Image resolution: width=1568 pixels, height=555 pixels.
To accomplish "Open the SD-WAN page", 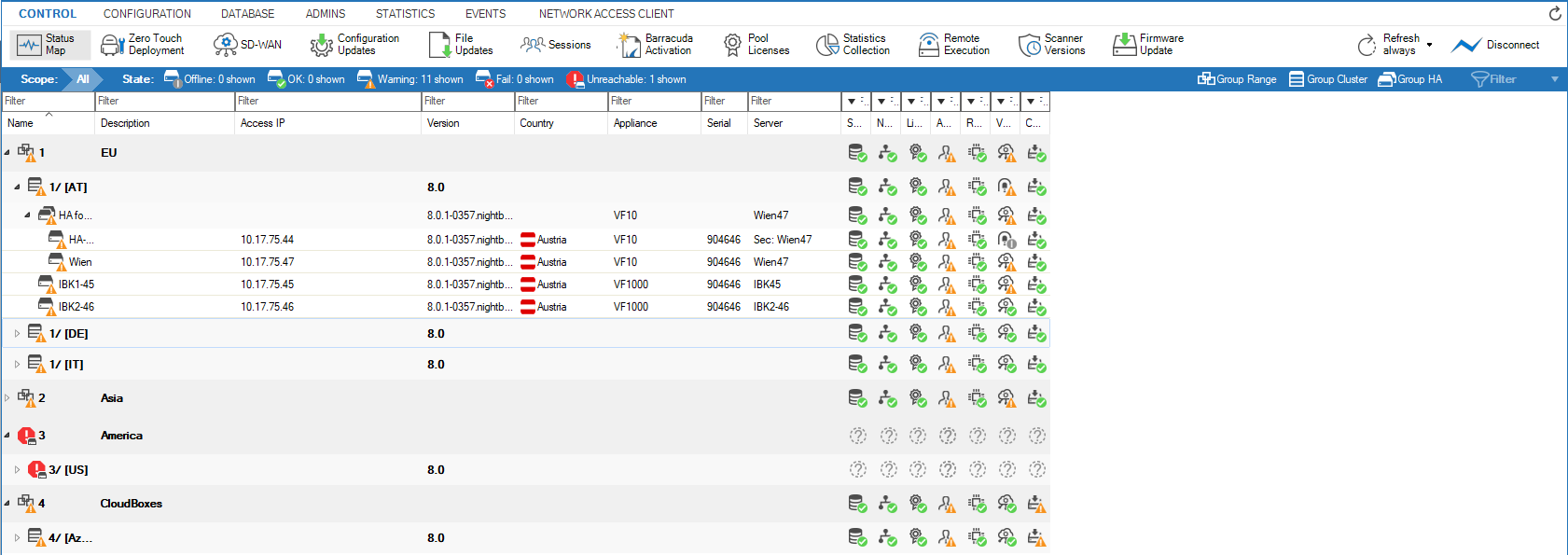I will (x=247, y=45).
